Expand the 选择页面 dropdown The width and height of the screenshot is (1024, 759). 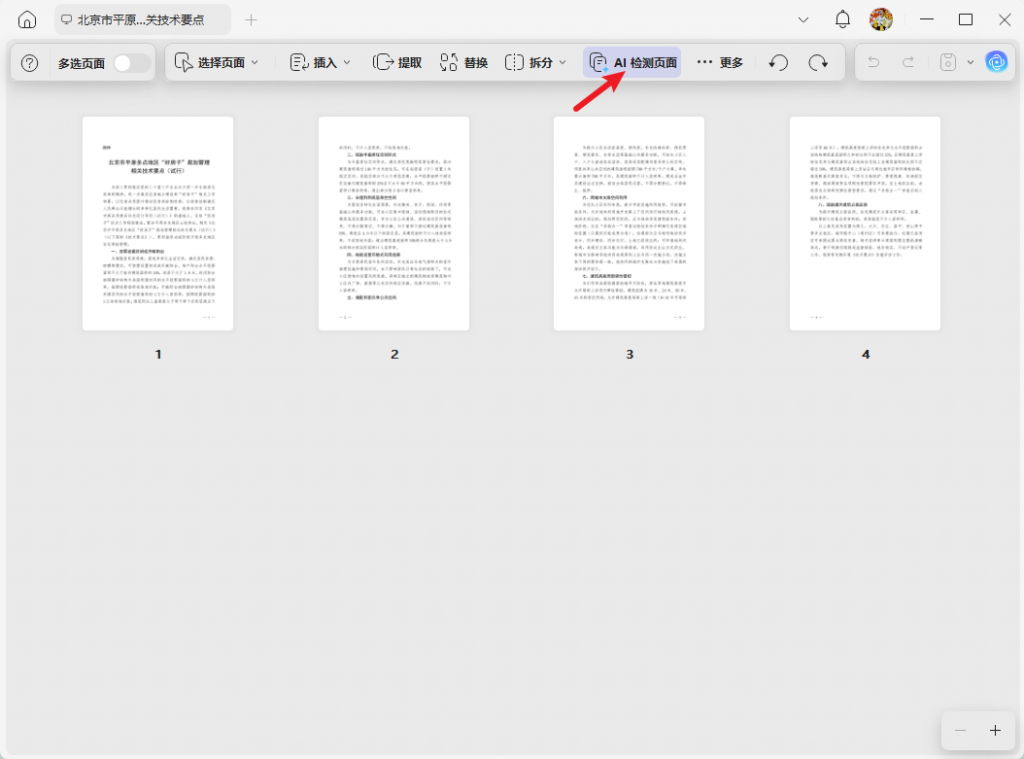(216, 63)
